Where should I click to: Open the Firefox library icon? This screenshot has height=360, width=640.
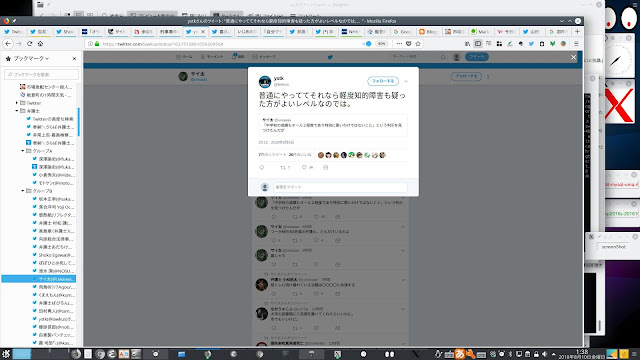pyautogui.click(x=467, y=44)
